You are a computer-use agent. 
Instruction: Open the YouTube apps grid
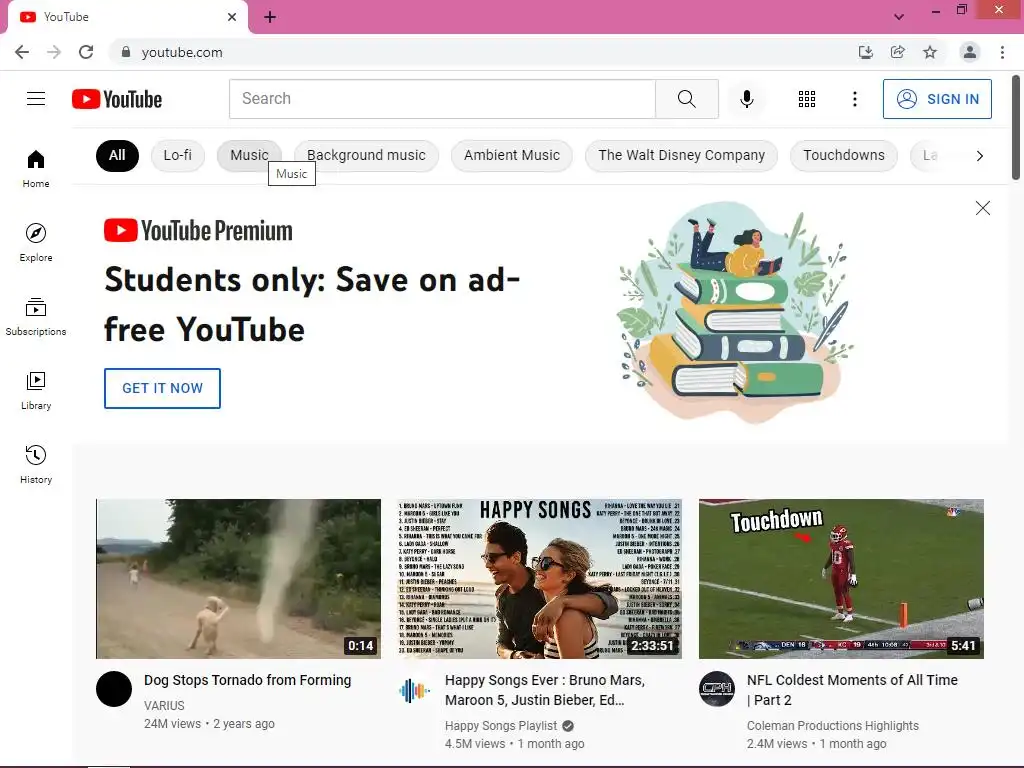click(x=807, y=99)
